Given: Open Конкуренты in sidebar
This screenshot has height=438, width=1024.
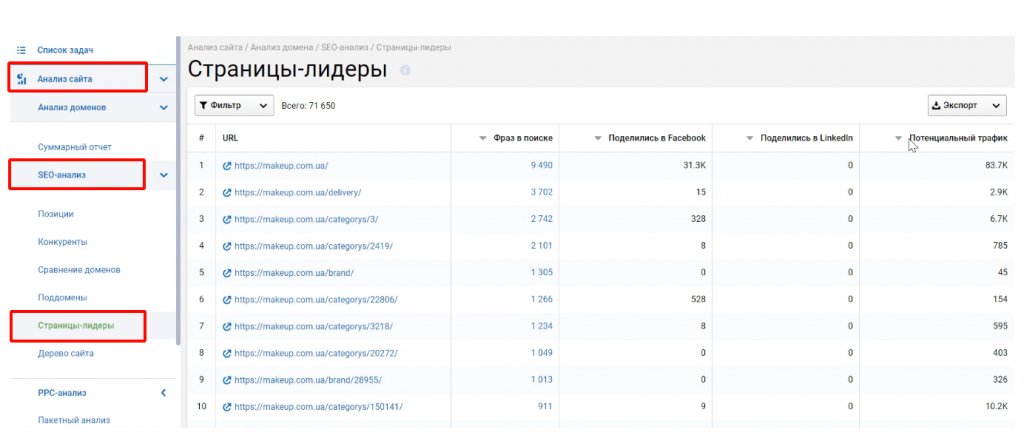Looking at the screenshot, I should pos(63,242).
